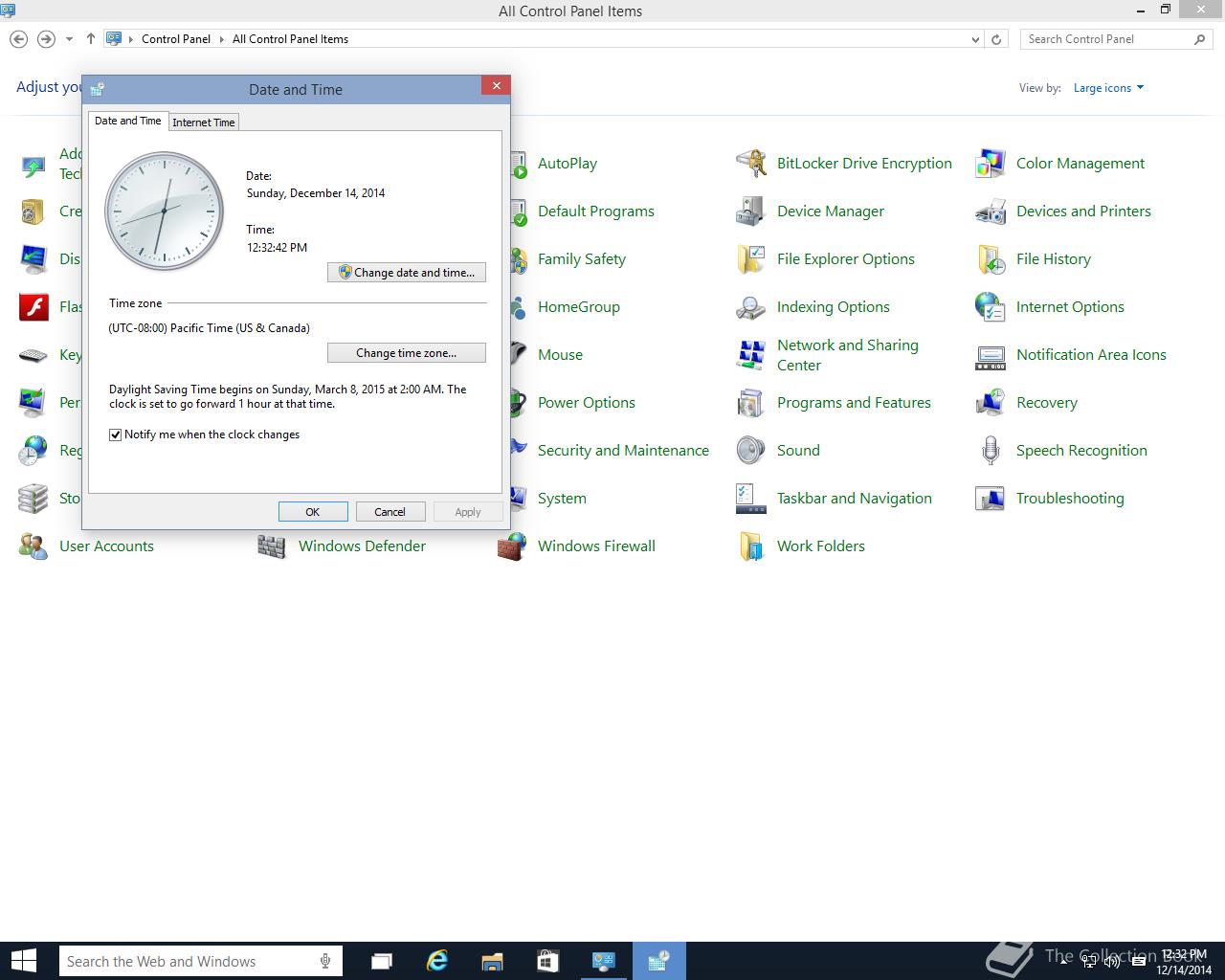
Task: Open the Recovery icon
Action: (991, 403)
